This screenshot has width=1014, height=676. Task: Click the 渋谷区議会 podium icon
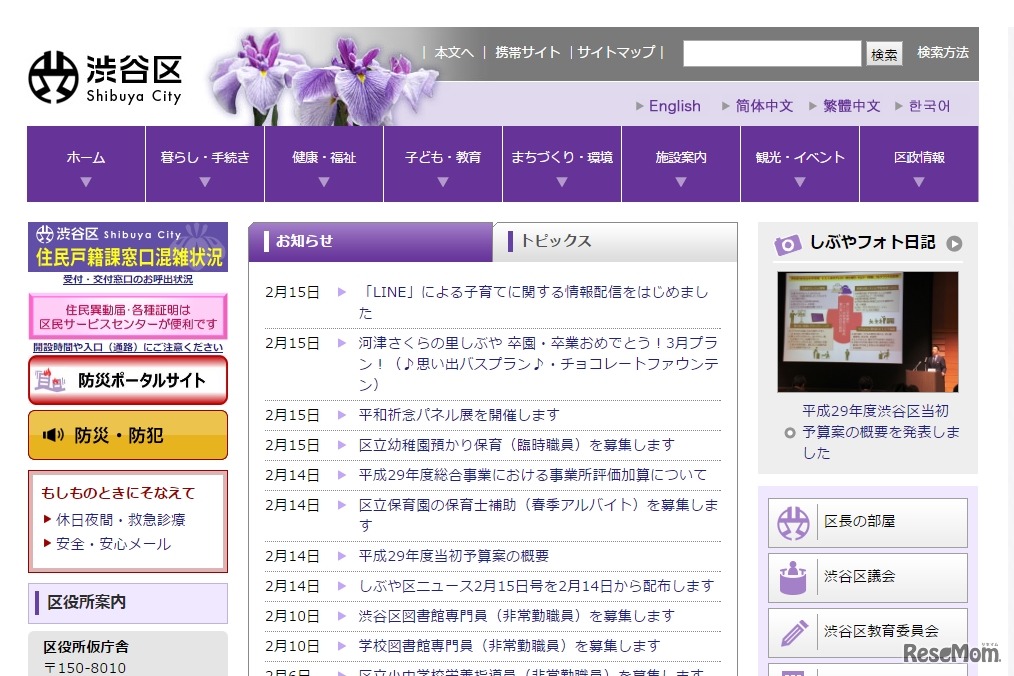pos(794,577)
